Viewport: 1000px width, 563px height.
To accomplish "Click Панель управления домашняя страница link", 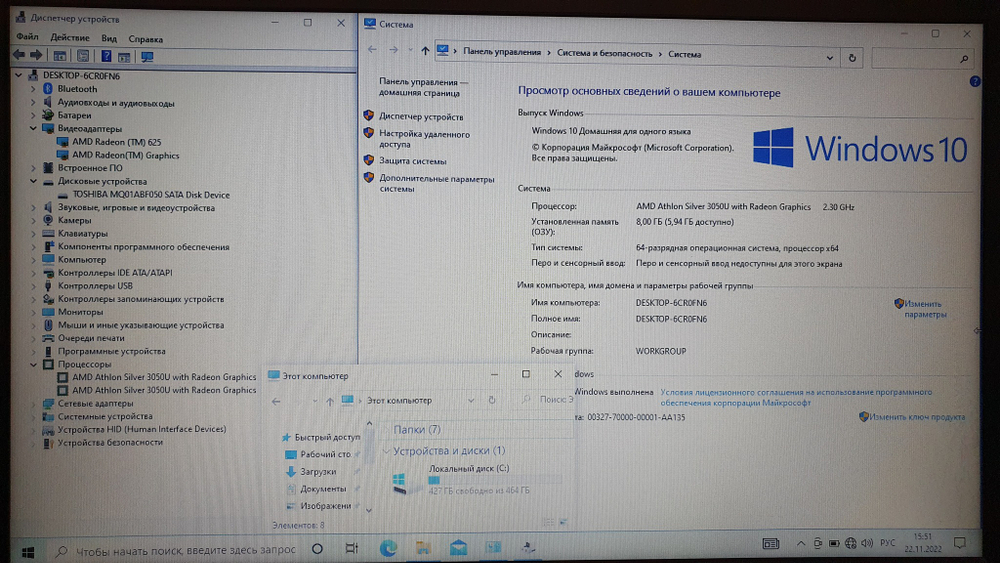I will (423, 87).
